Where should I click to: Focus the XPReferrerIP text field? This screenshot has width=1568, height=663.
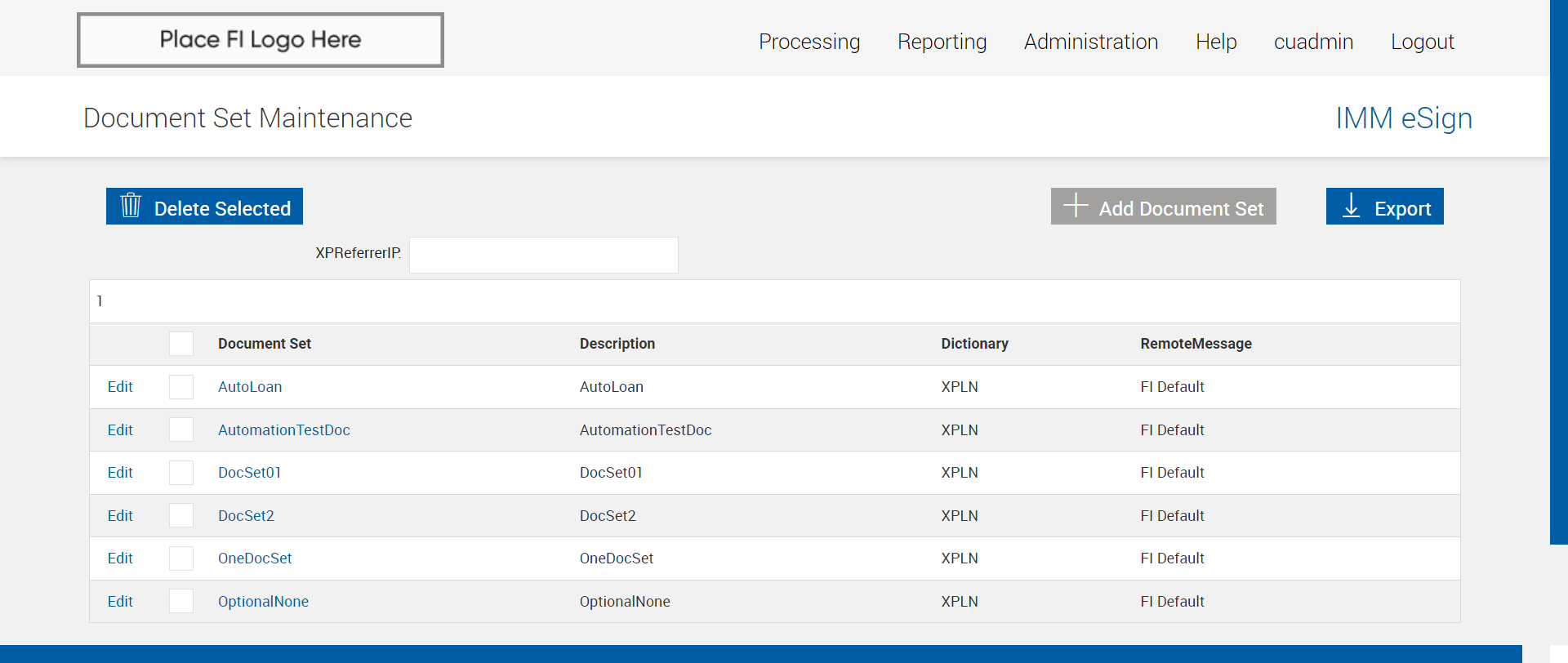coord(543,255)
